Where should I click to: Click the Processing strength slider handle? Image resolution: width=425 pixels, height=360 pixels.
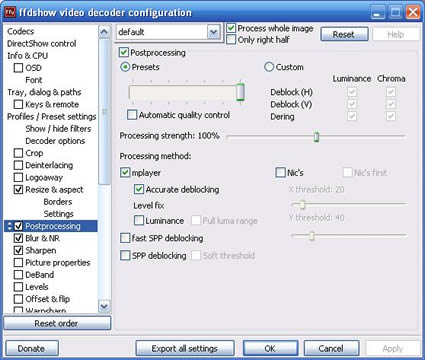[x=316, y=137]
